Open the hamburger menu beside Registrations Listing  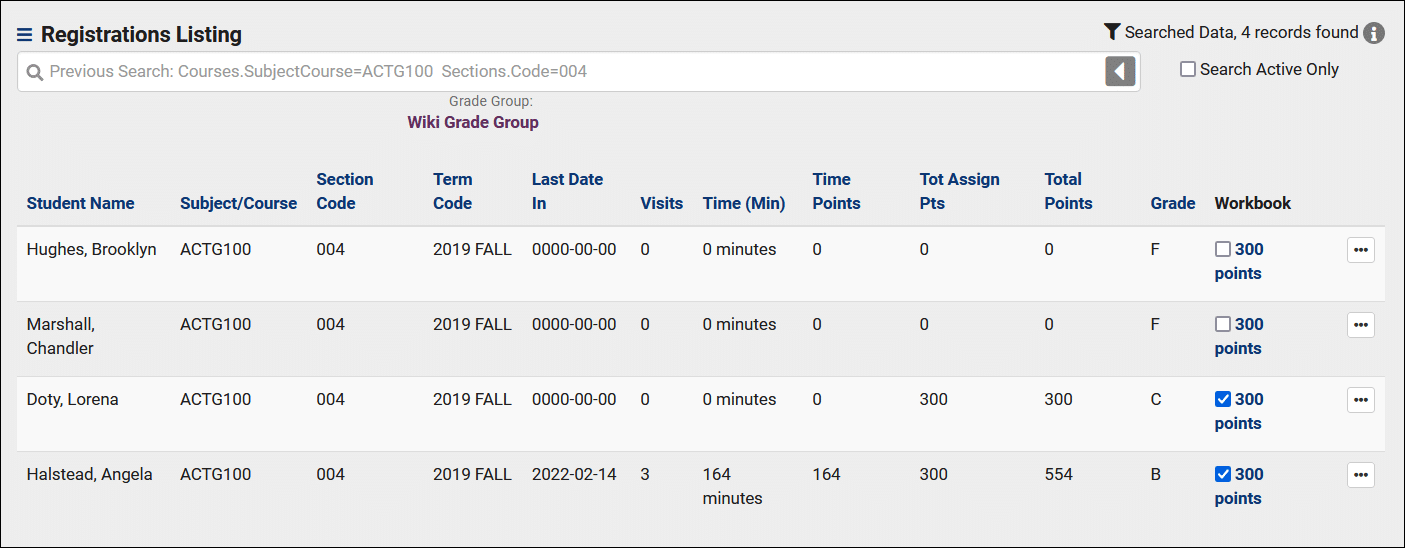tap(25, 35)
